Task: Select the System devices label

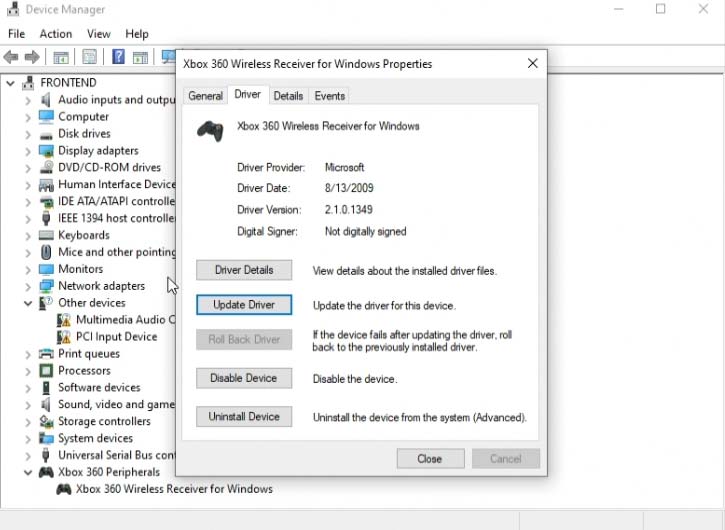Action: [x=95, y=438]
